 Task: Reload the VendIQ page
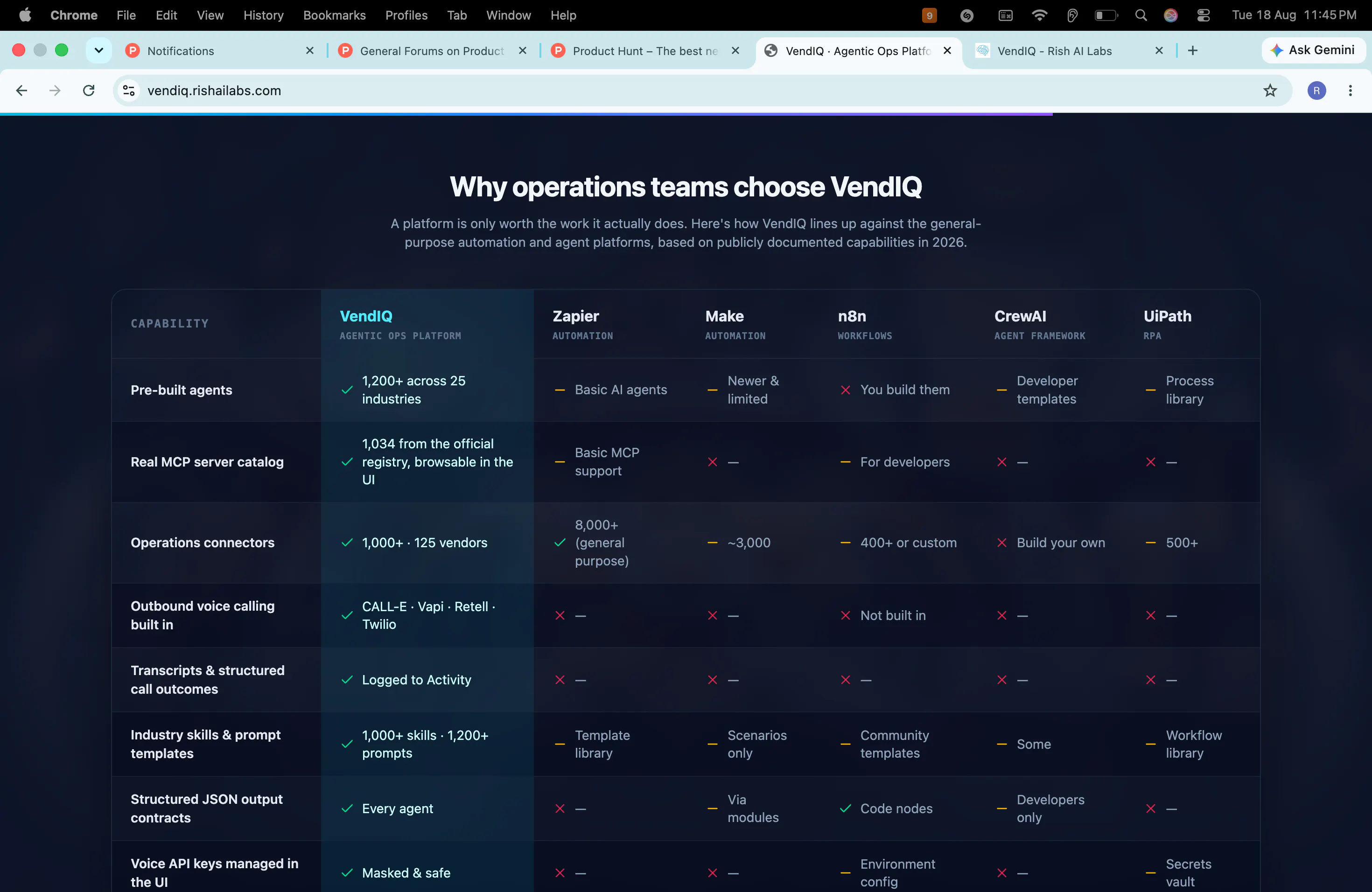[89, 91]
